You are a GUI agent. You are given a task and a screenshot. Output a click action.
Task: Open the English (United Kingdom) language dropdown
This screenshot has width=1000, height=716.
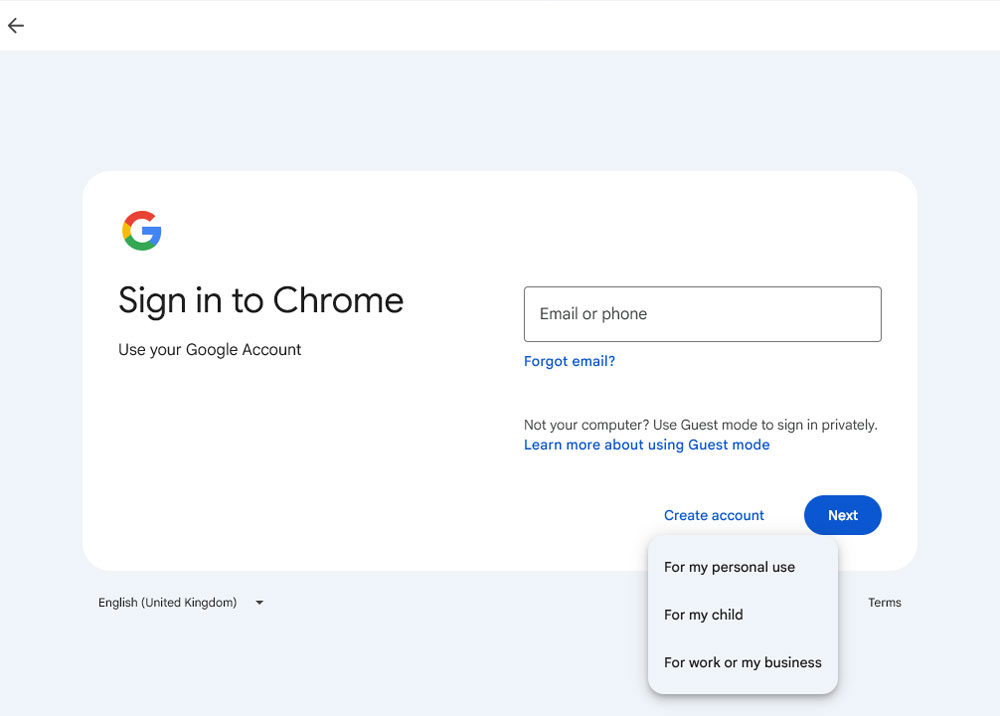click(x=181, y=603)
